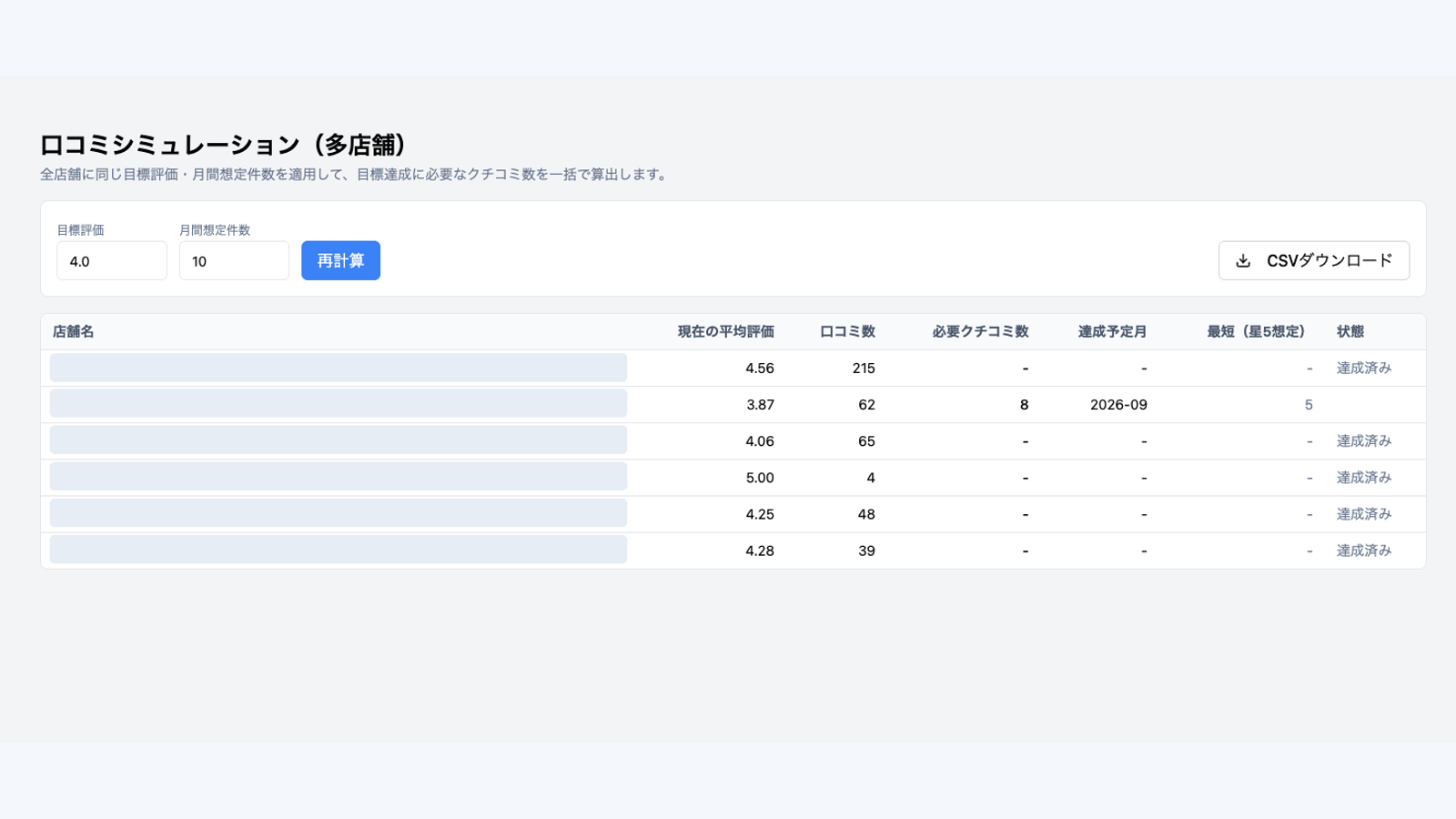1456x819 pixels.
Task: Select the 4.06 average rating cell
Action: click(759, 441)
